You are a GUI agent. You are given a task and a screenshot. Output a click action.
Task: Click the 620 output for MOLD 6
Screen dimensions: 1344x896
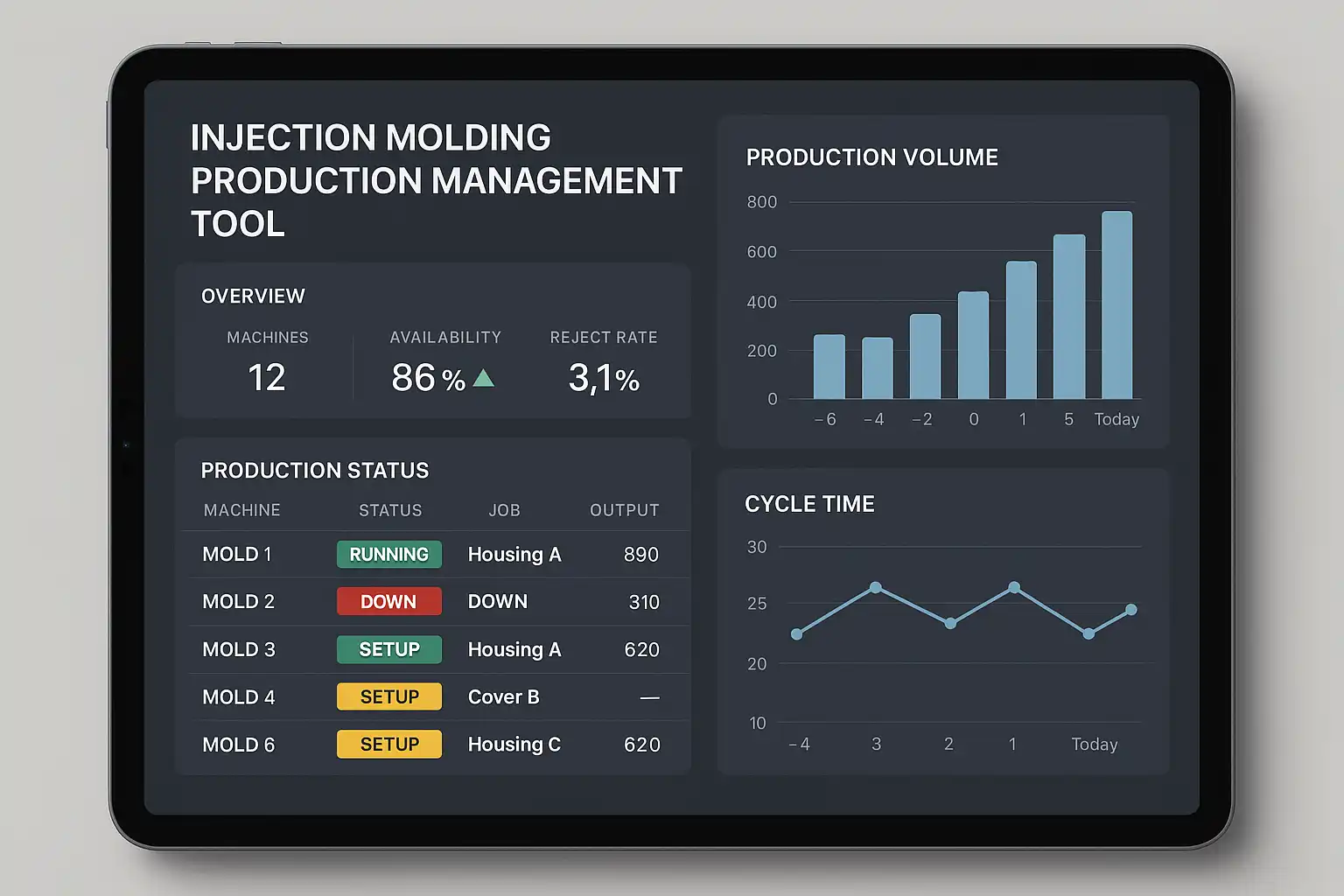tap(642, 745)
